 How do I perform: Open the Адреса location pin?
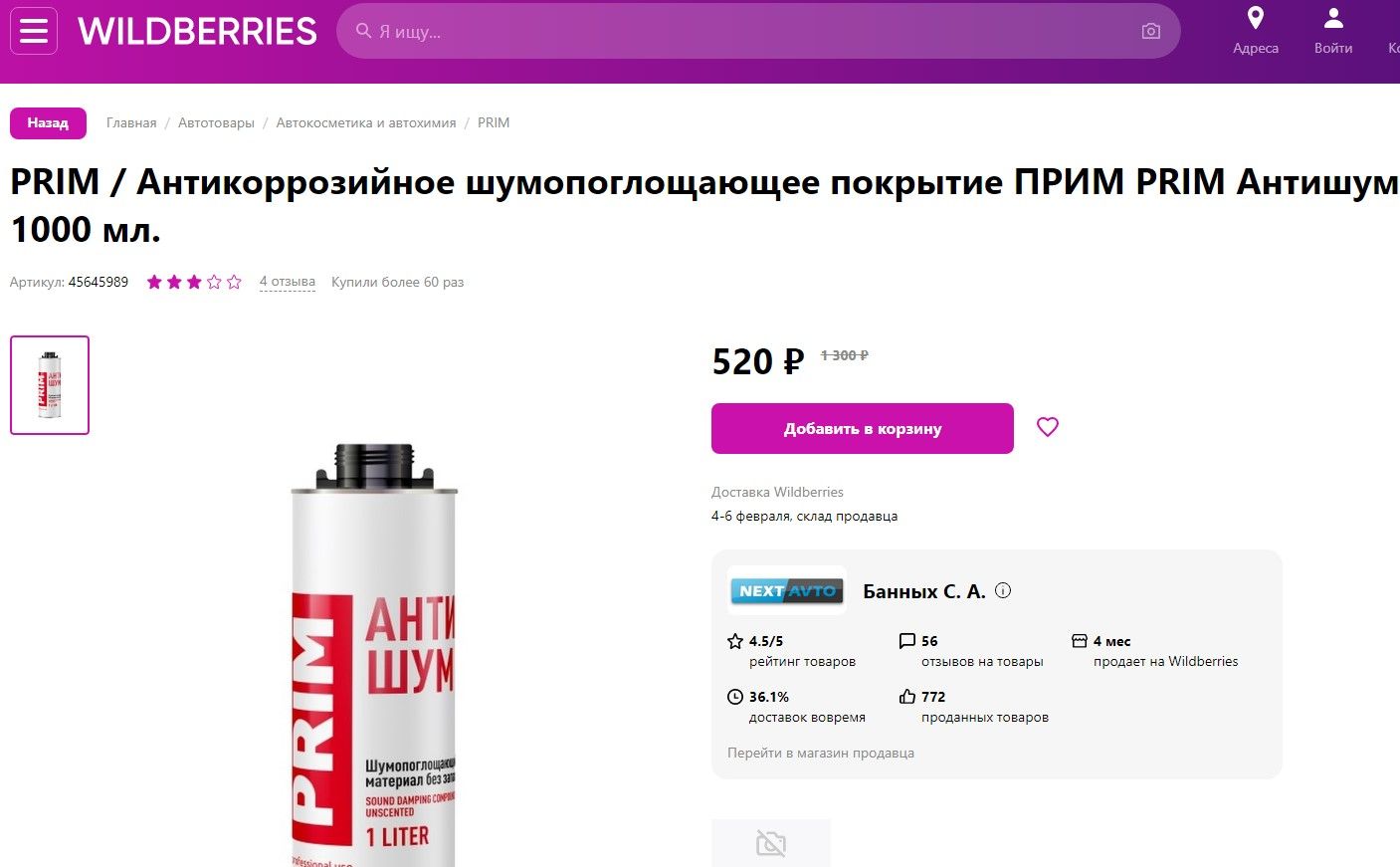(1256, 19)
